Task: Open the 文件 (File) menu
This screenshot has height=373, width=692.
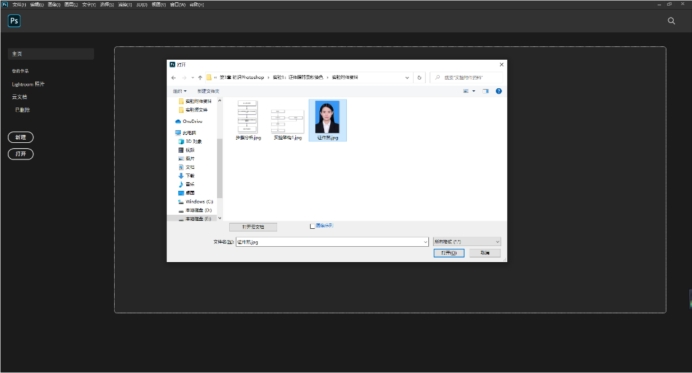Action: [19, 4]
